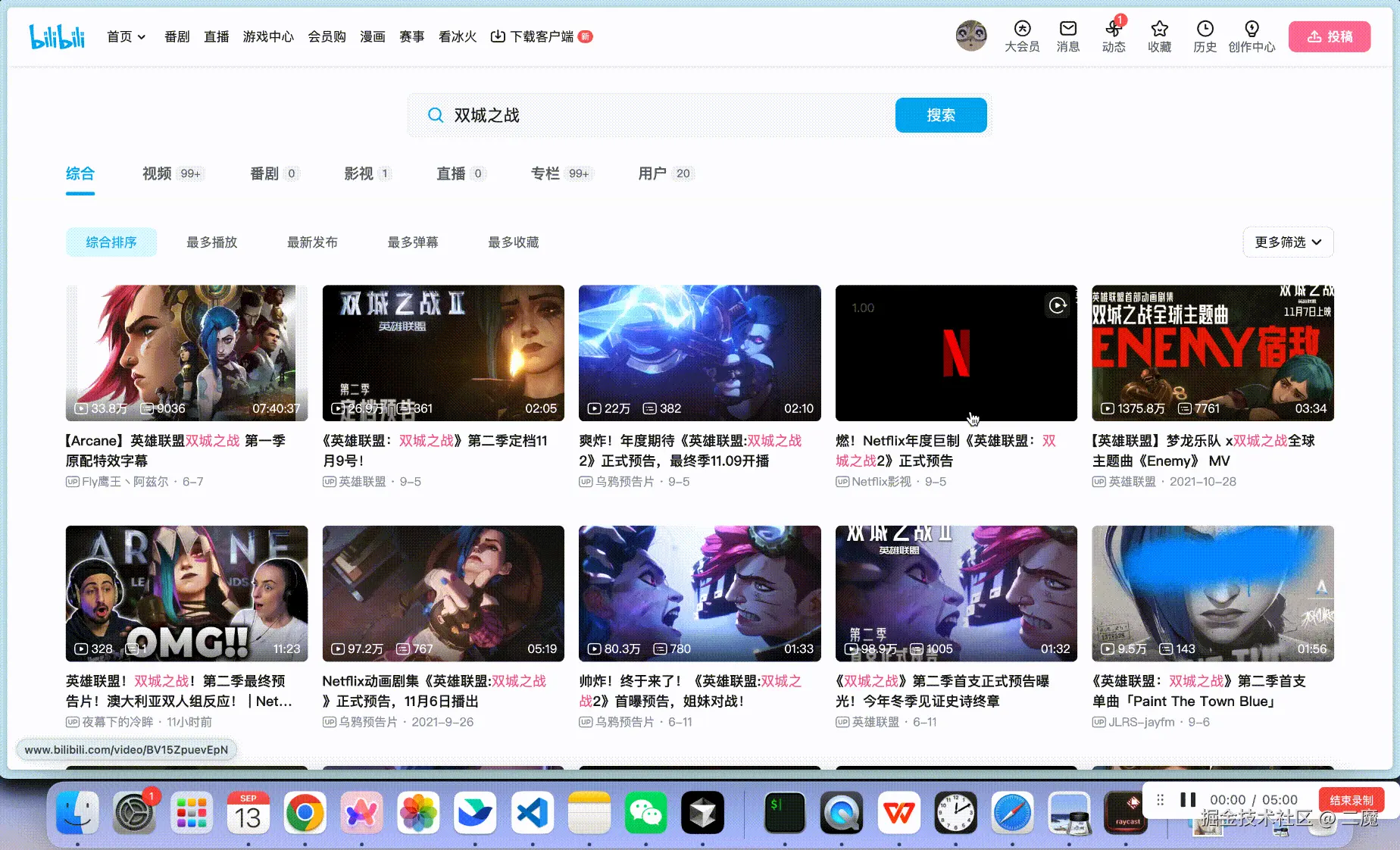Open 看冰火 in top navigation
The width and height of the screenshot is (1400, 850).
click(458, 36)
